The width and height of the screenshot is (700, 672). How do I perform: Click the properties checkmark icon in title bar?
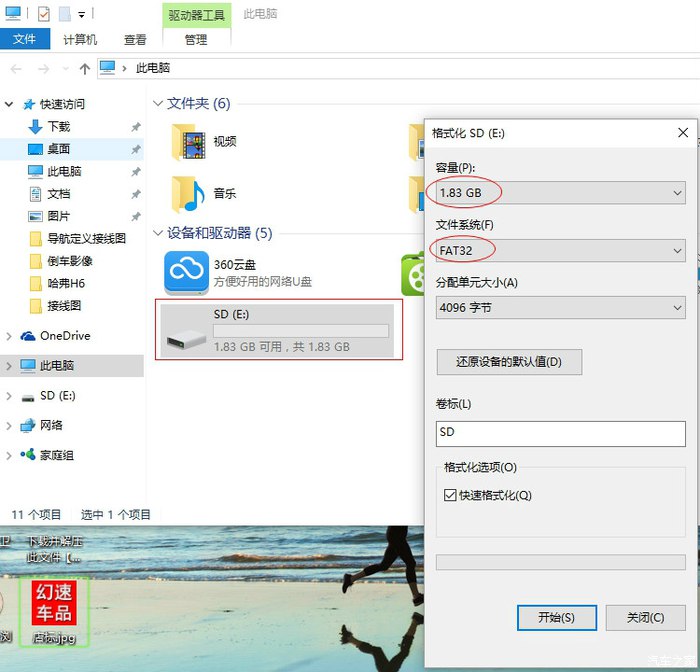pos(44,14)
